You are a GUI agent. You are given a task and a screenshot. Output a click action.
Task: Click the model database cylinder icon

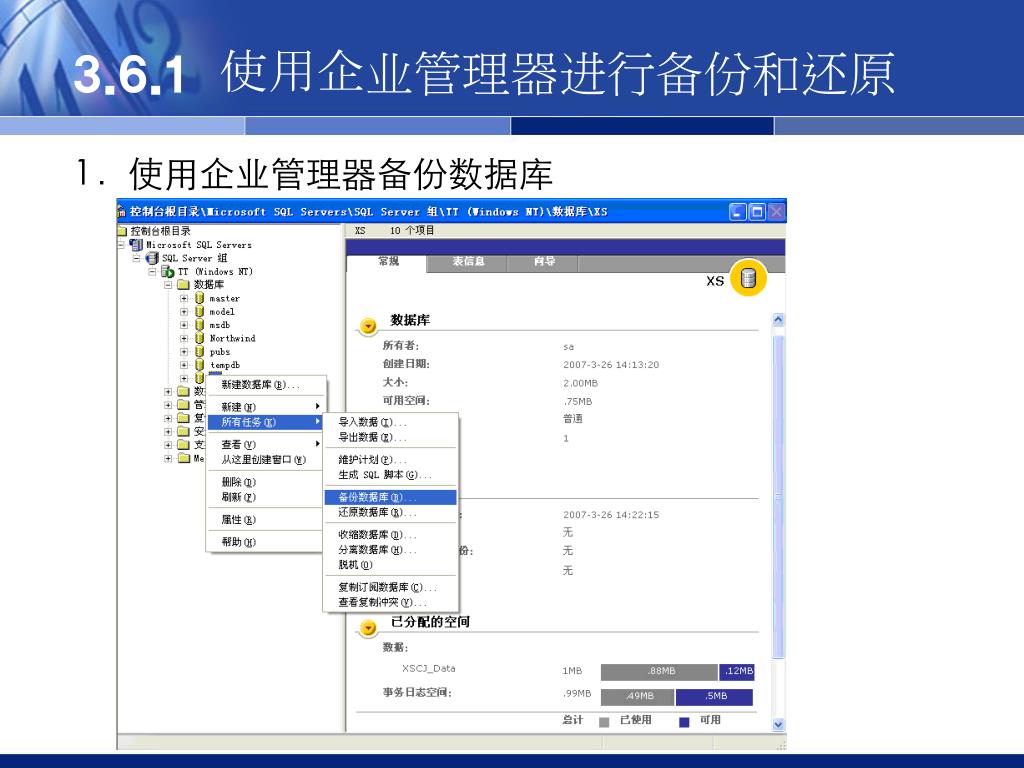click(x=200, y=312)
